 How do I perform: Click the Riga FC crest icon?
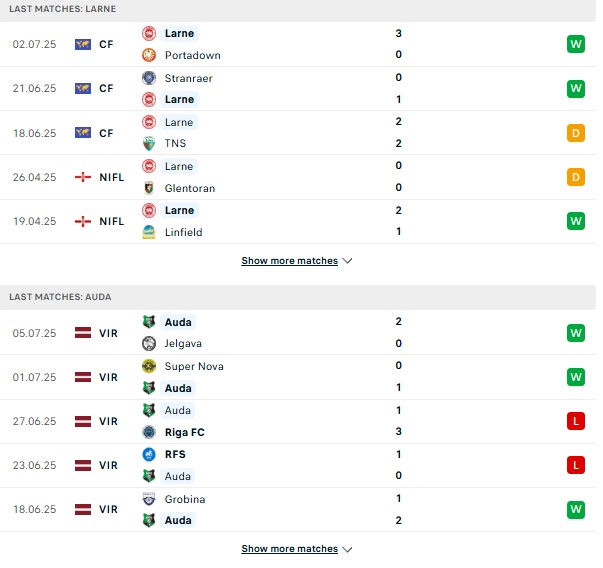click(149, 432)
